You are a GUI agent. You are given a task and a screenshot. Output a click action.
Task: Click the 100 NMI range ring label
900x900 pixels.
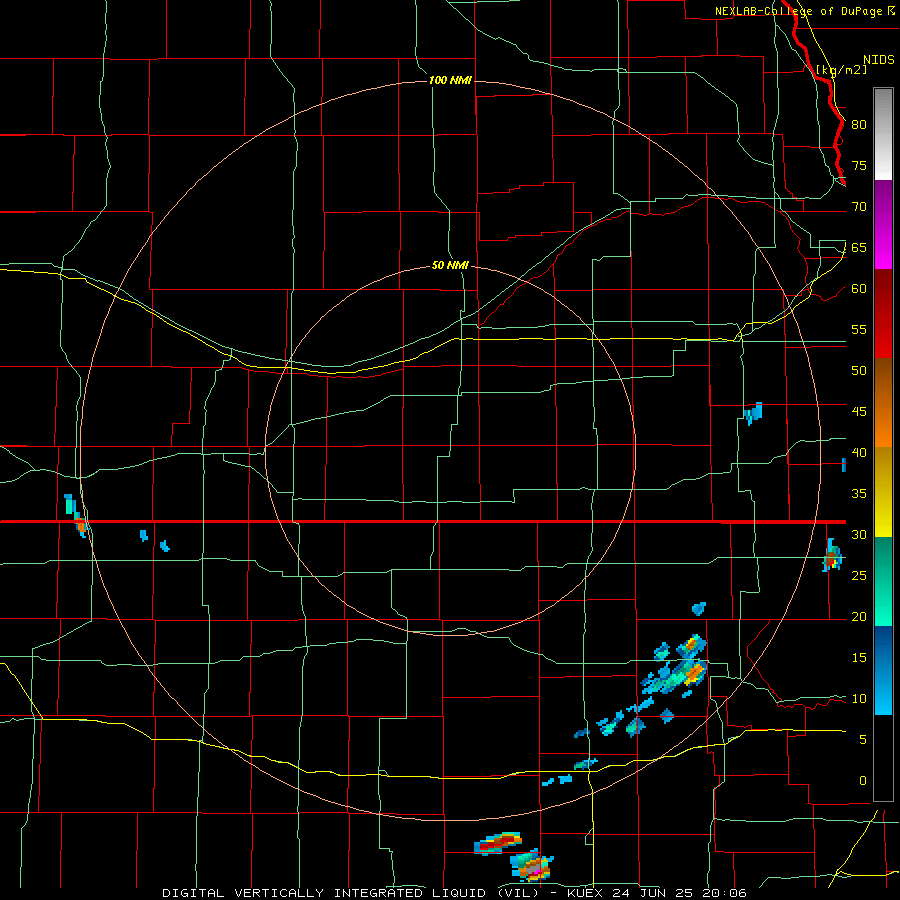click(x=450, y=80)
